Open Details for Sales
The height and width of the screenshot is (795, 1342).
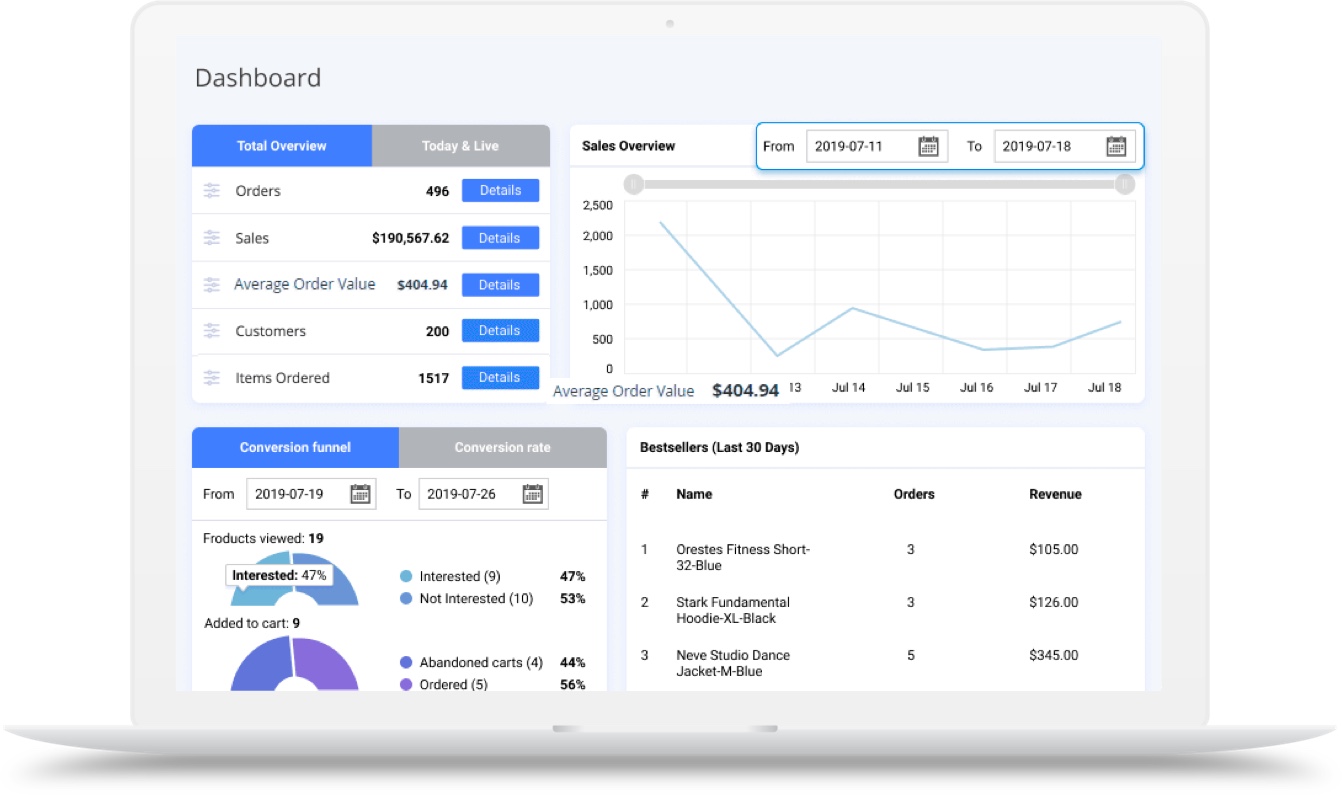click(500, 238)
